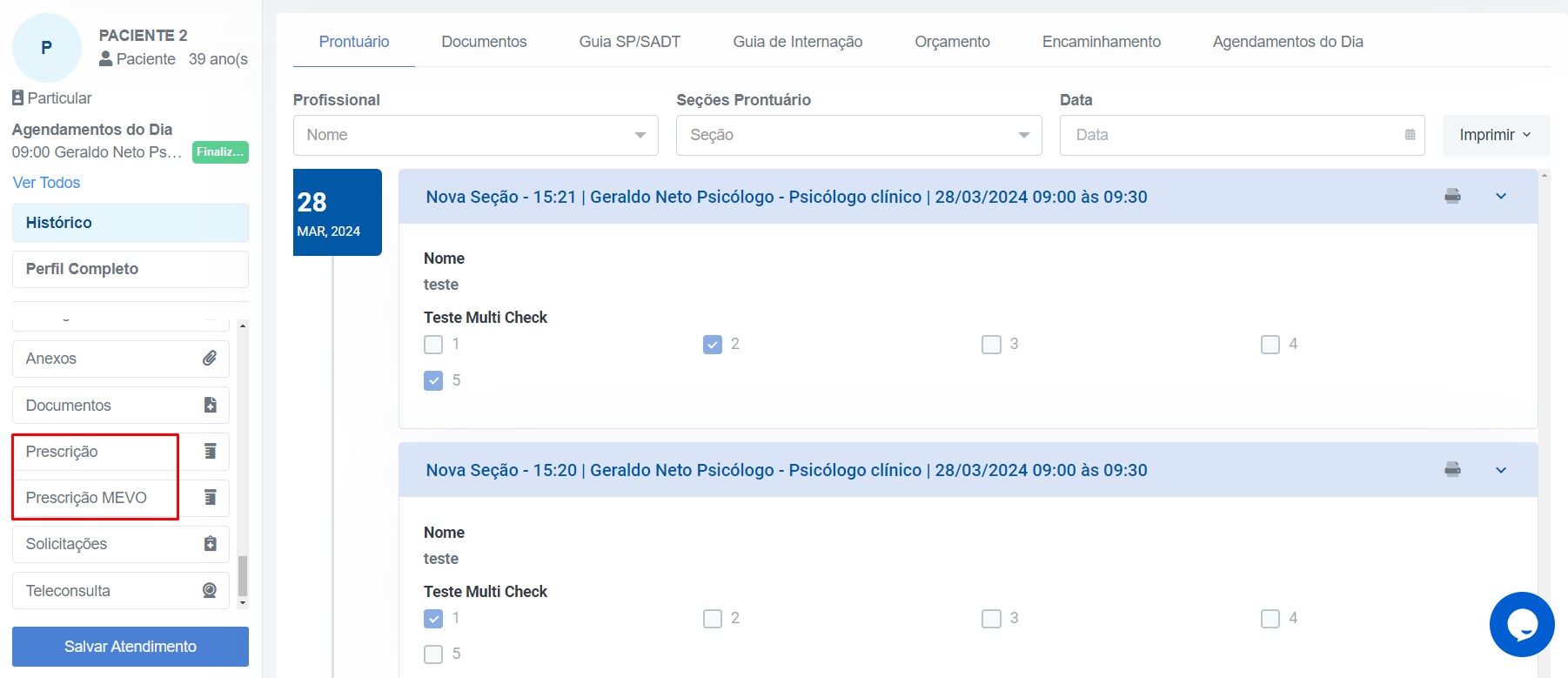1568x678 pixels.
Task: Print the 15:21 Nova Seção entry
Action: [x=1452, y=196]
